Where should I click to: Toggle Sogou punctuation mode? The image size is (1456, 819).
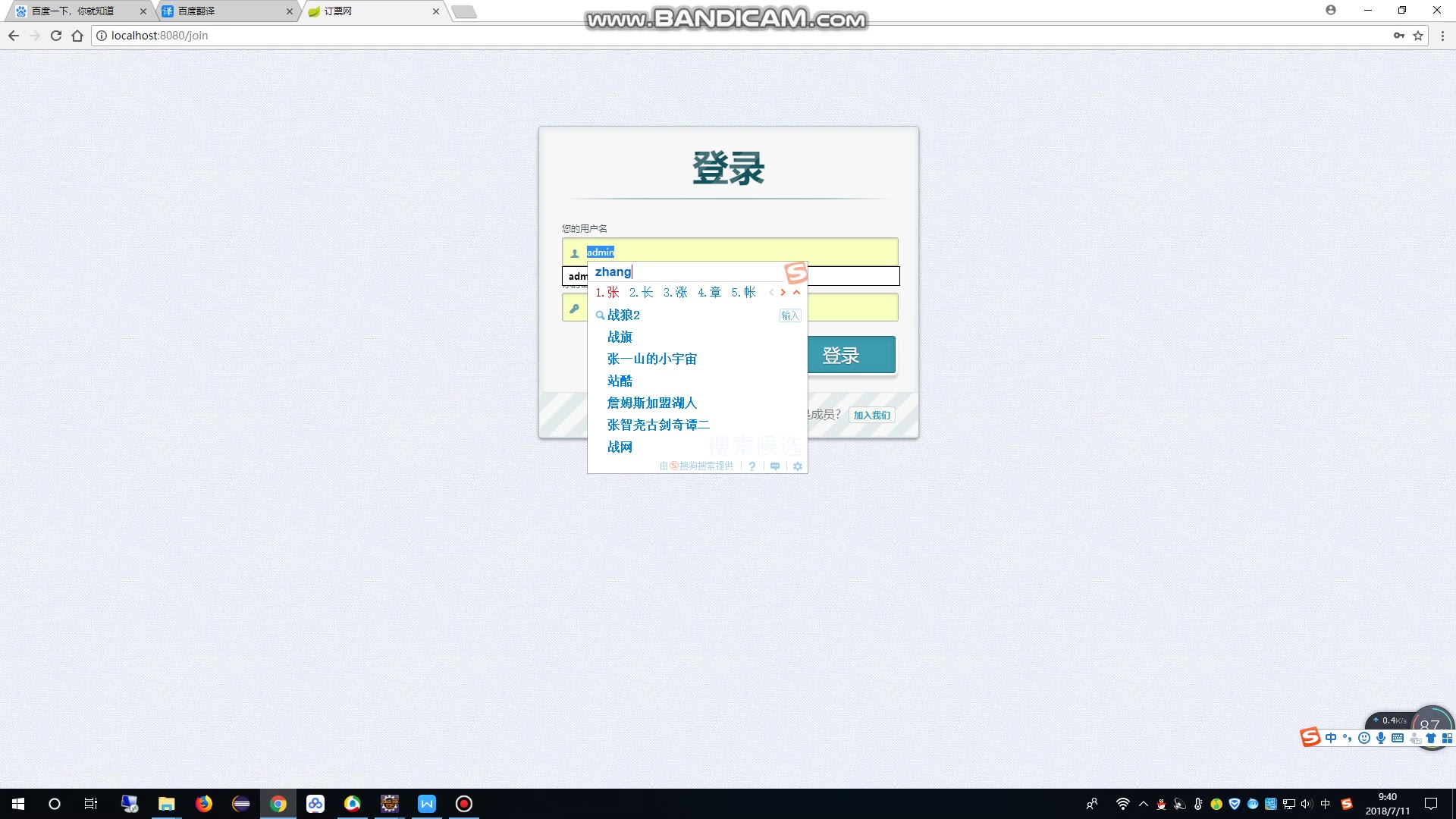pyautogui.click(x=1348, y=738)
